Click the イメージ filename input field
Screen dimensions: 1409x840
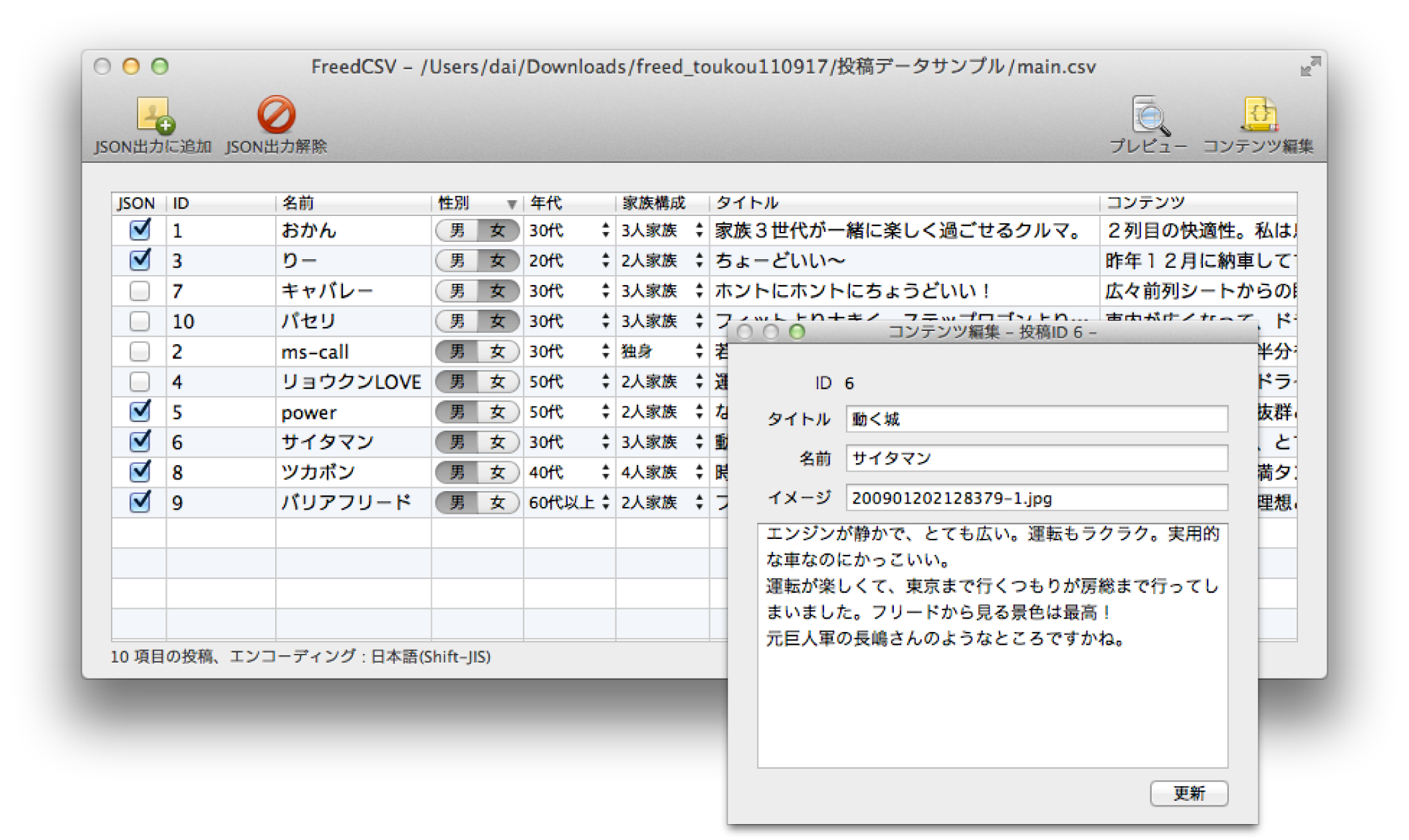pyautogui.click(x=1035, y=498)
